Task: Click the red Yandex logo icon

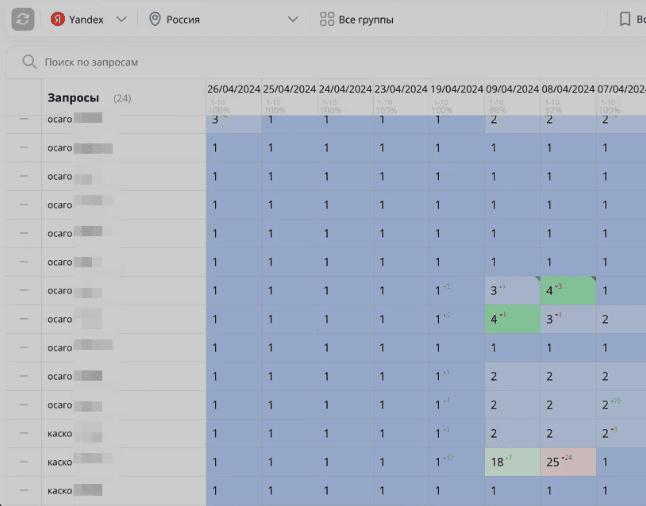Action: tap(58, 19)
